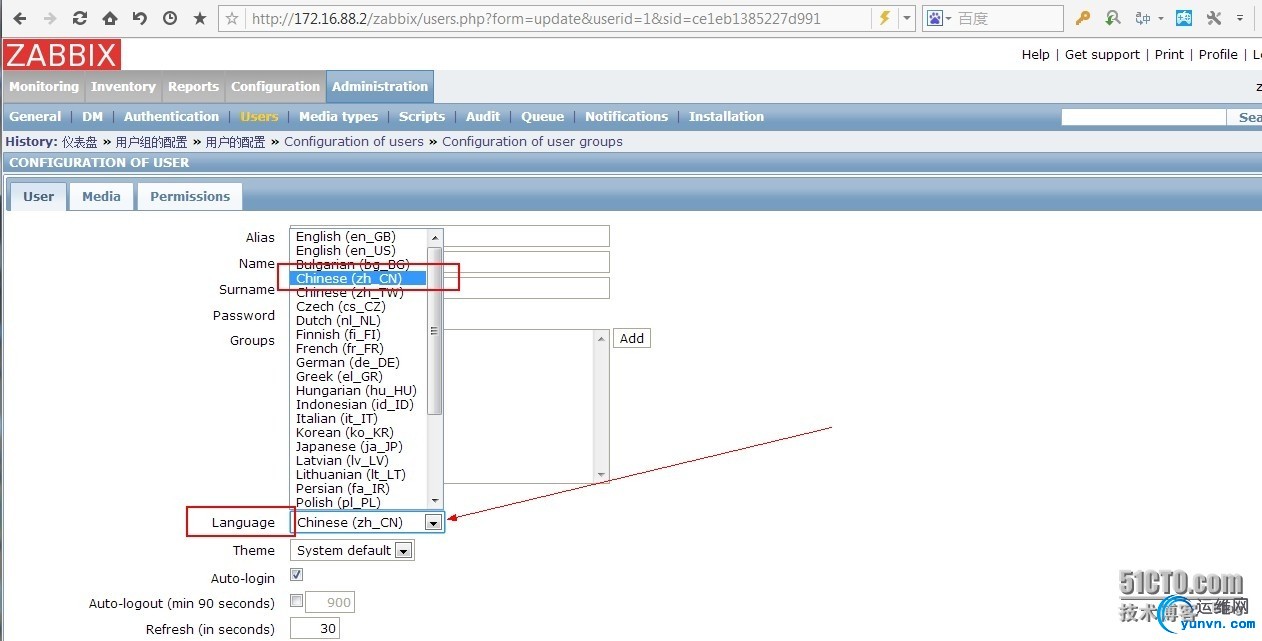The width and height of the screenshot is (1262, 641).
Task: Open the Profile link
Action: click(x=1218, y=55)
